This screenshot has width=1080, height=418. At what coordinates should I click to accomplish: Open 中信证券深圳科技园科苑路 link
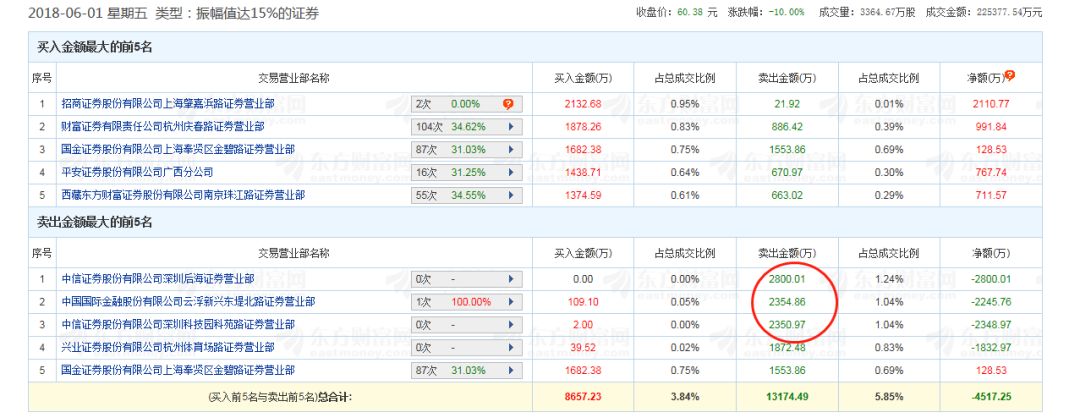point(178,324)
